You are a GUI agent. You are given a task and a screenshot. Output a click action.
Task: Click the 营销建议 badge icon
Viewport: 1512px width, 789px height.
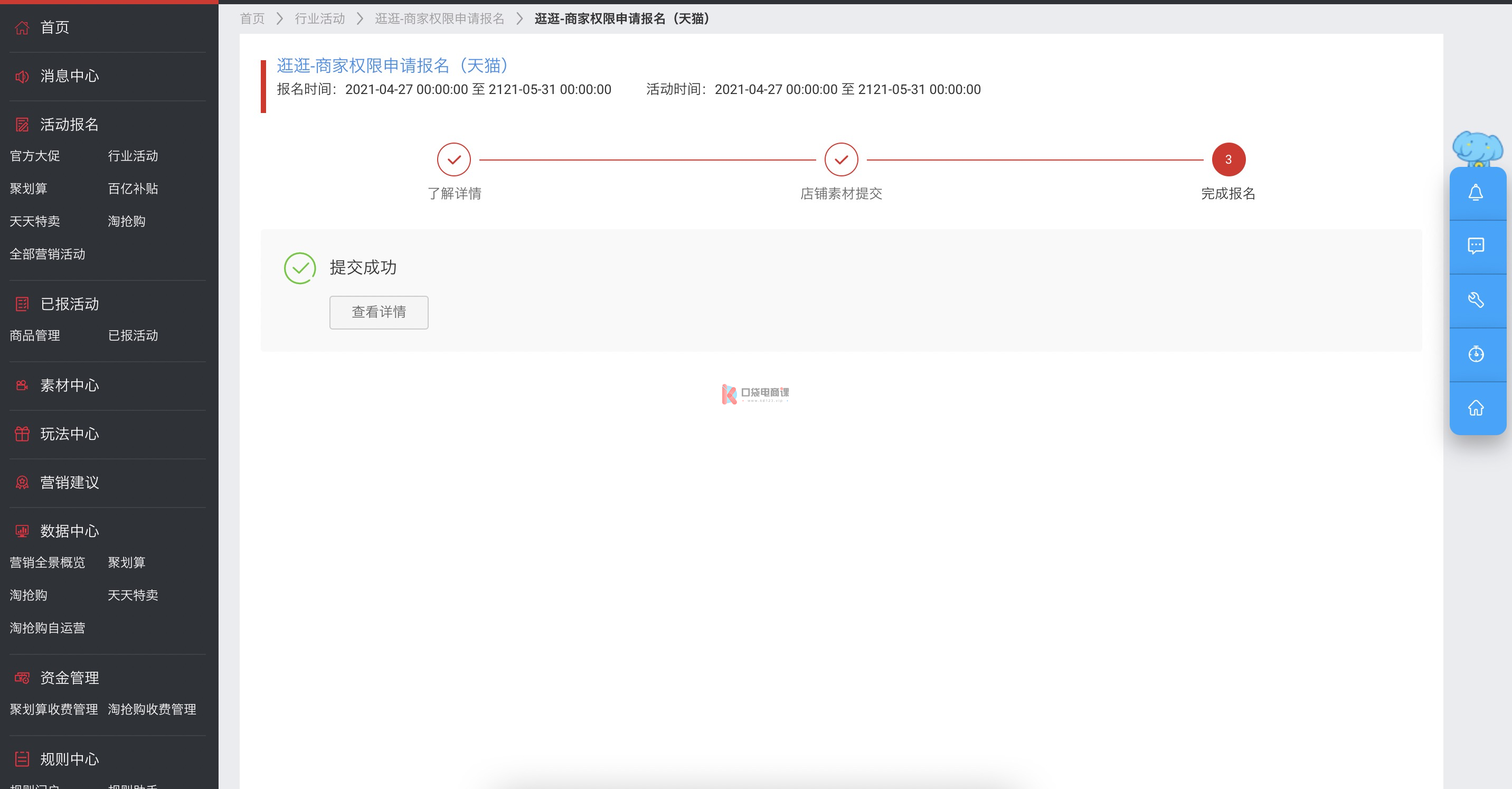click(22, 483)
